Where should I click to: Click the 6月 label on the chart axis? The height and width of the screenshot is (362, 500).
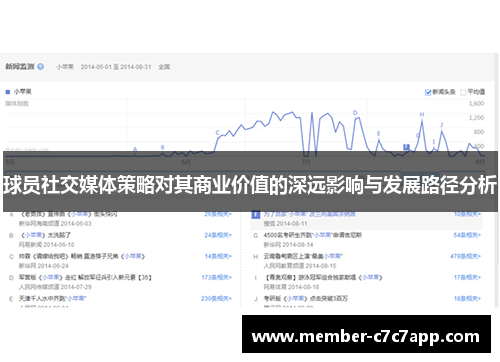coord(186,162)
